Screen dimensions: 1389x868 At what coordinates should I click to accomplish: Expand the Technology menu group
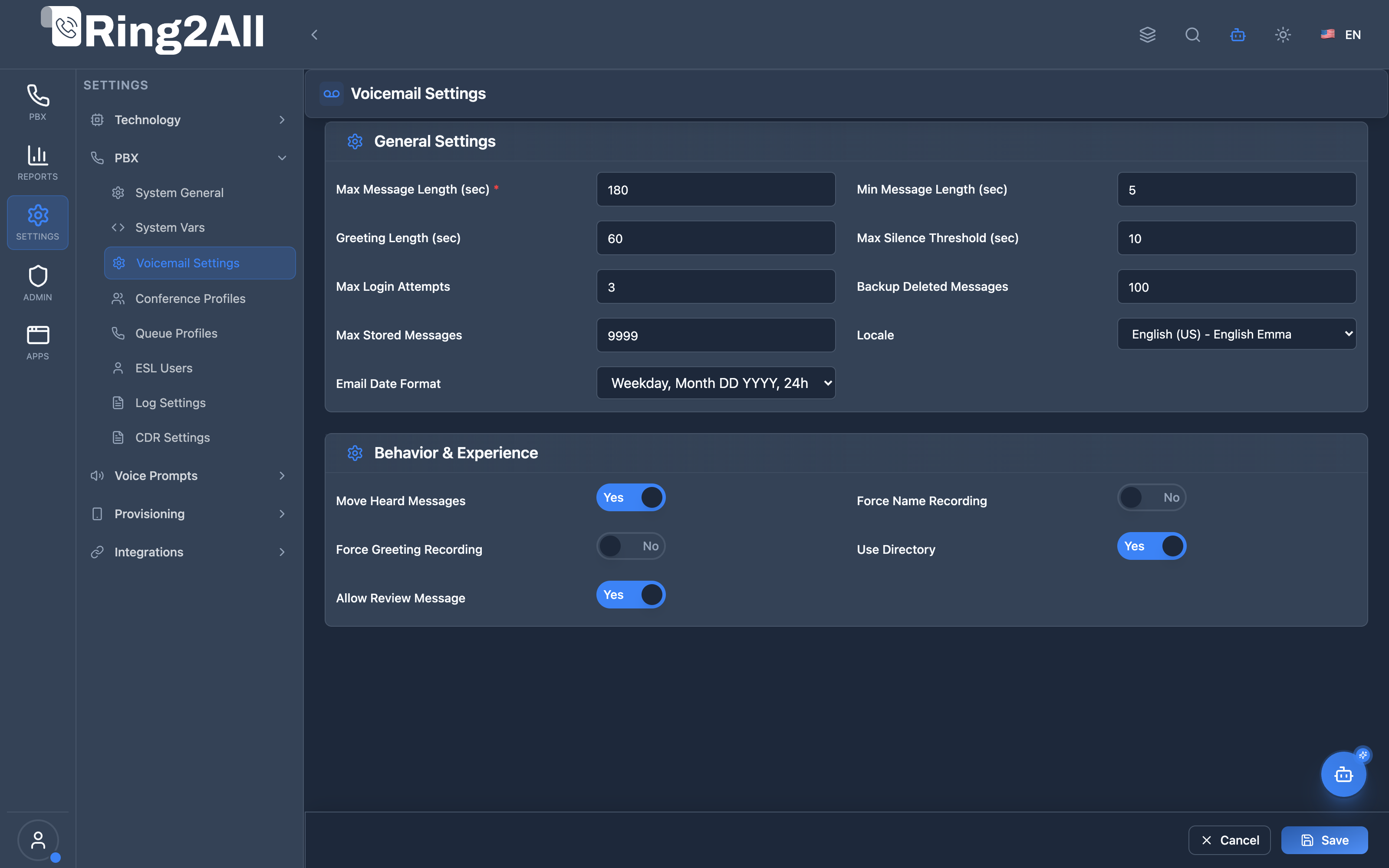click(188, 120)
